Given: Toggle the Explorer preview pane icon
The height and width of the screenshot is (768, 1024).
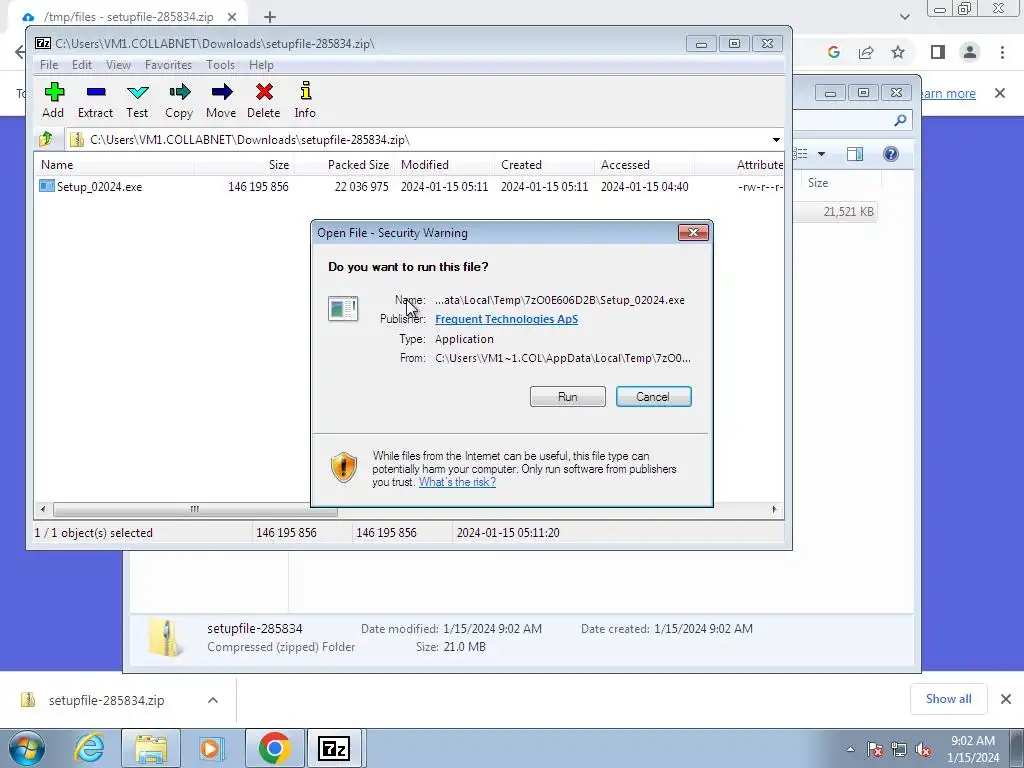Looking at the screenshot, I should (x=855, y=154).
